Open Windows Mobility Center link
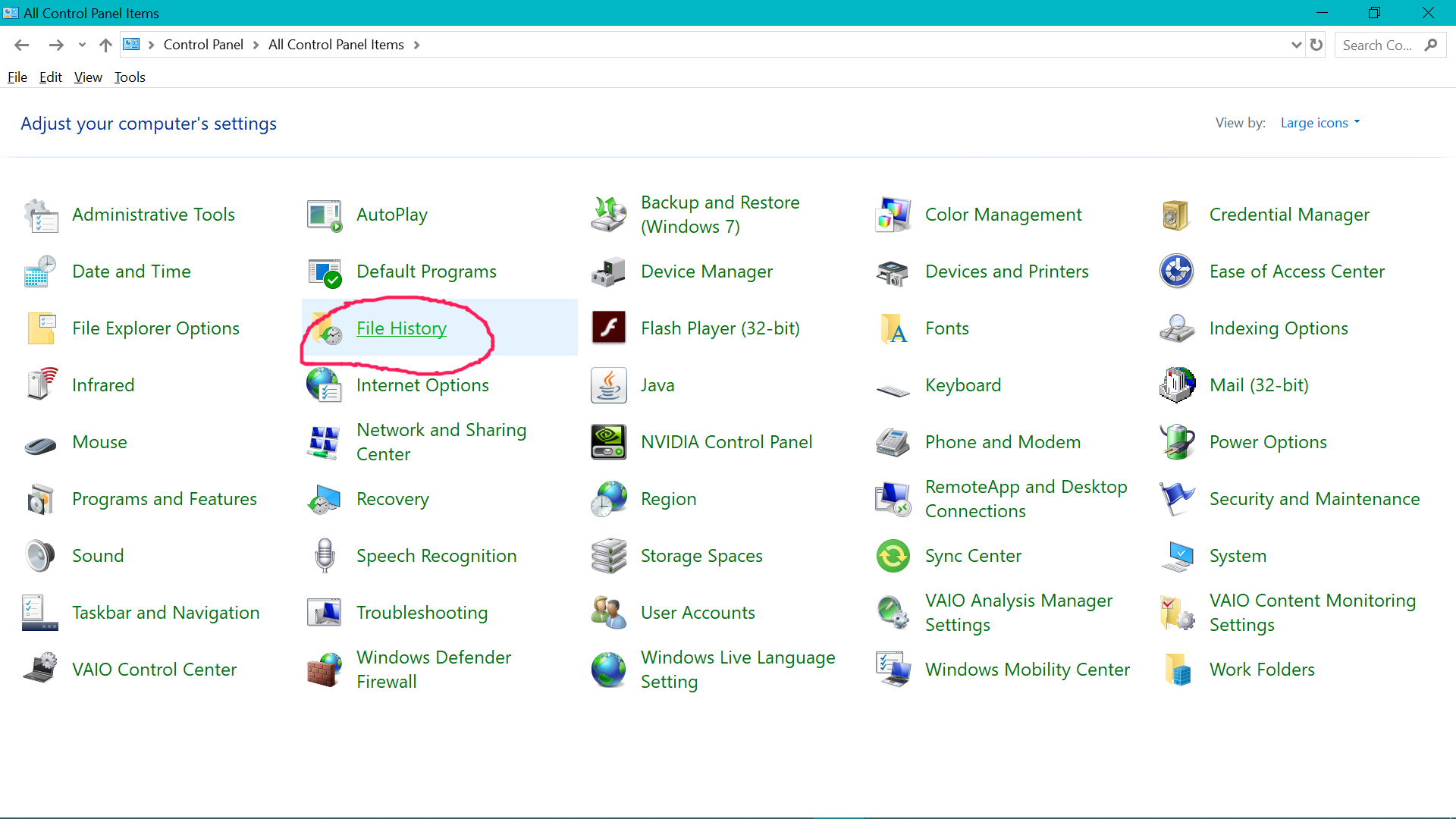Image resolution: width=1456 pixels, height=819 pixels. 1028,670
